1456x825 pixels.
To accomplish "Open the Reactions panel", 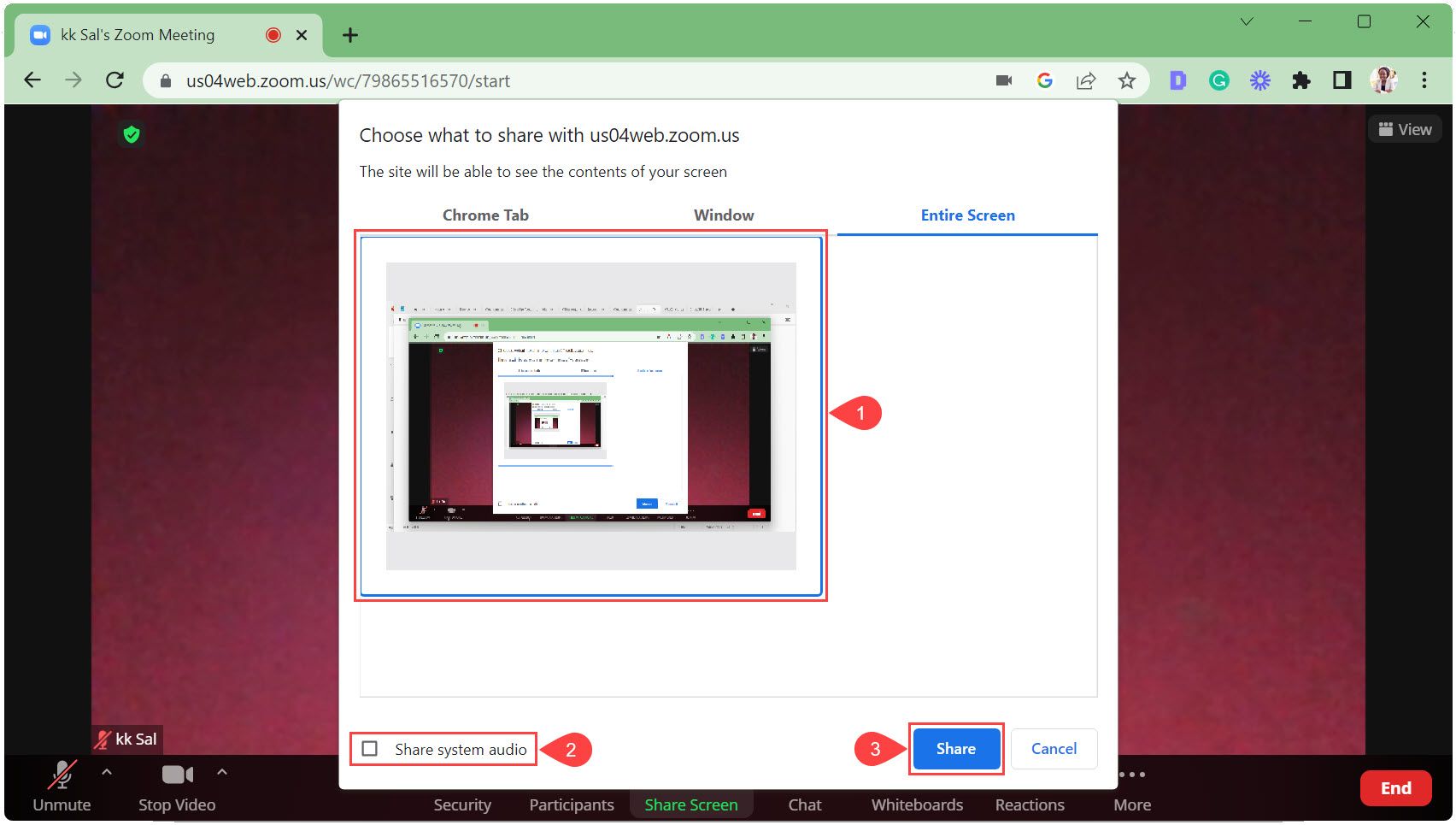I will 1029,804.
